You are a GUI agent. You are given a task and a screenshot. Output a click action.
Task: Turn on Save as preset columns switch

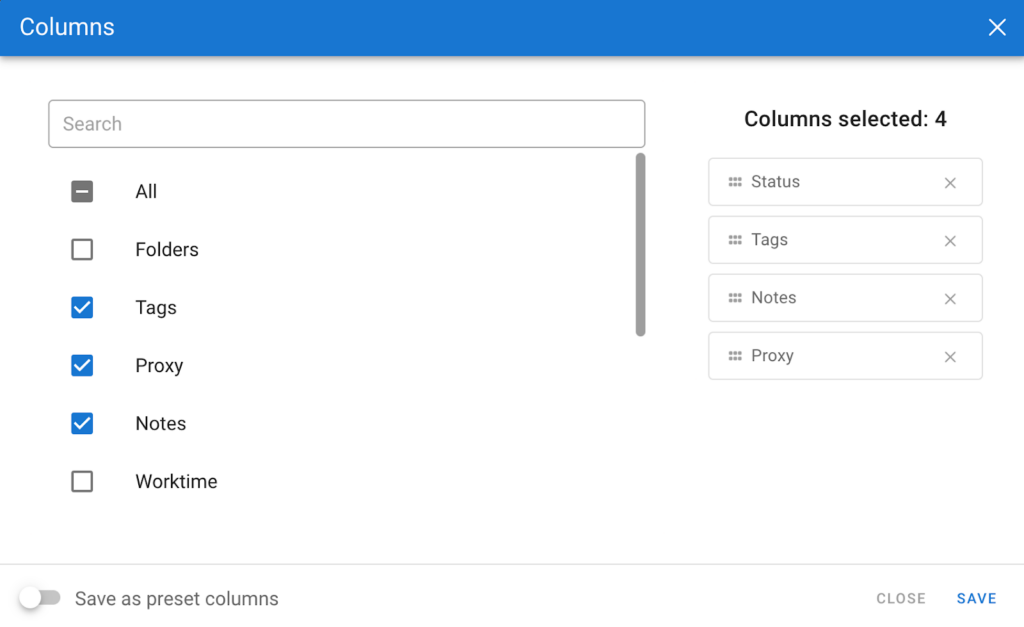(x=40, y=598)
